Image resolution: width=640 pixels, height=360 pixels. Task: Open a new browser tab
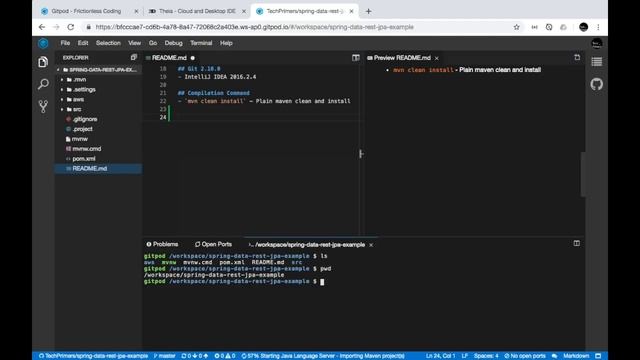[368, 11]
